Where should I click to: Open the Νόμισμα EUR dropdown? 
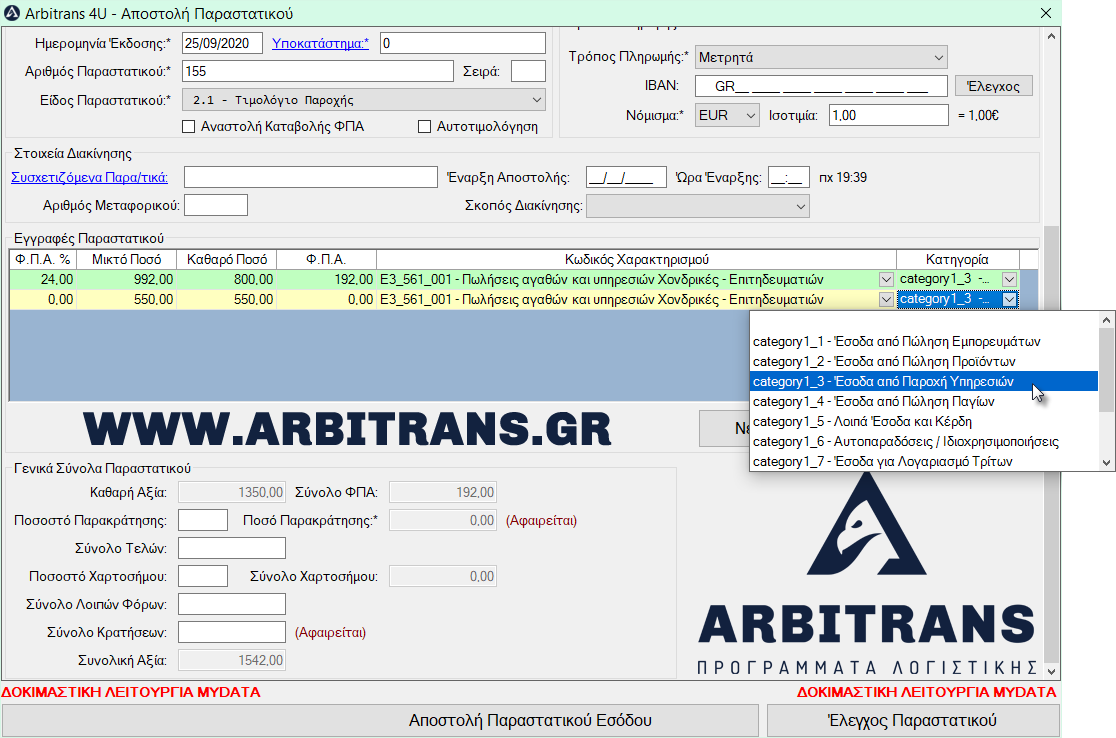coord(726,115)
